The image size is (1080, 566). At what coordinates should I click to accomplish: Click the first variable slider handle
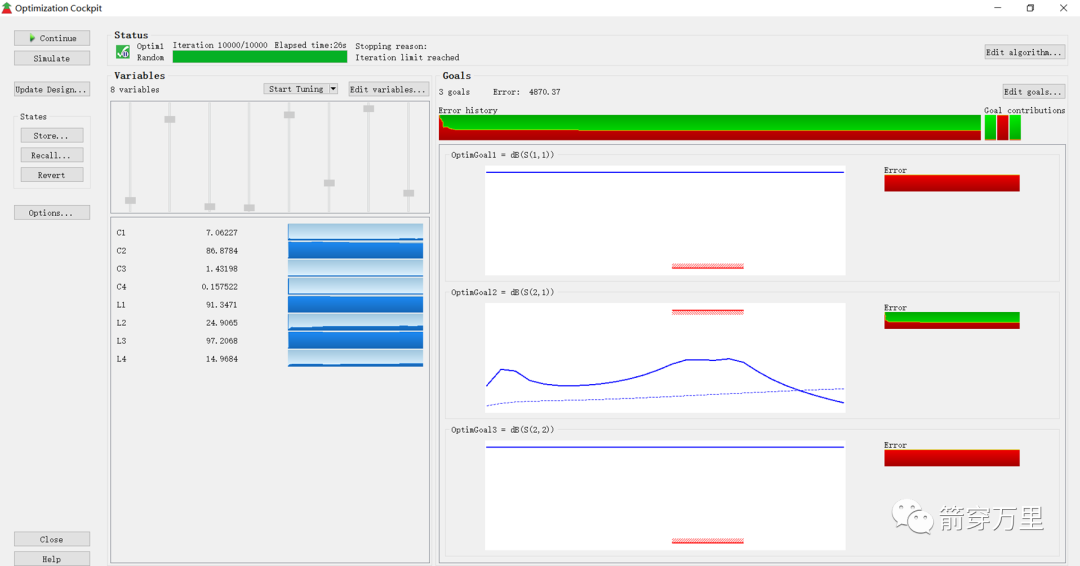130,200
